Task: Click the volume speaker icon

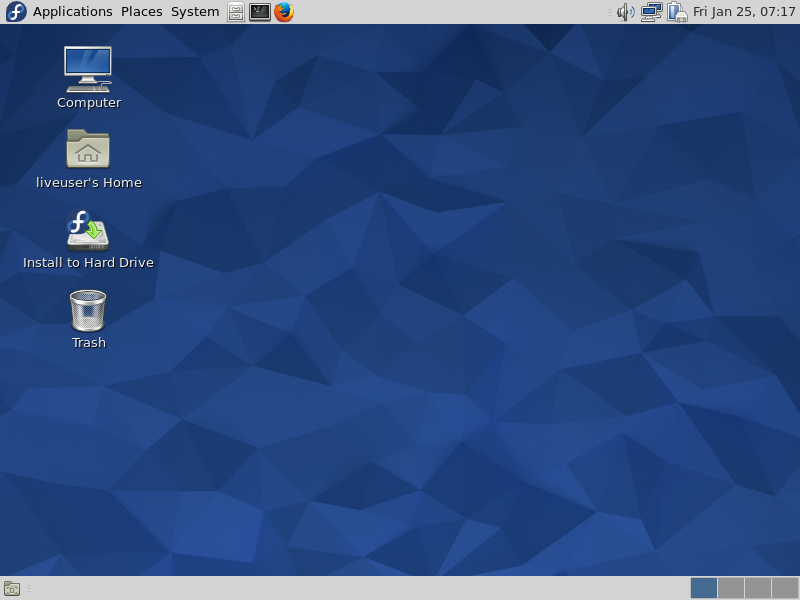Action: pos(626,12)
